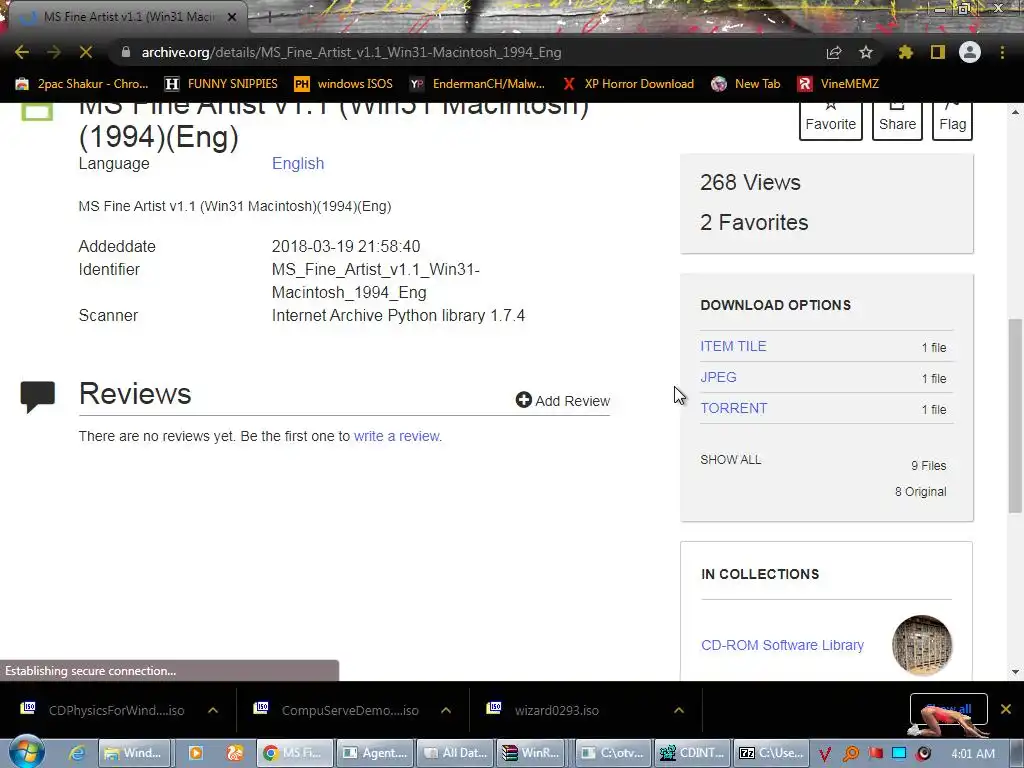Switch to WinR... taskbar window

pos(531,753)
